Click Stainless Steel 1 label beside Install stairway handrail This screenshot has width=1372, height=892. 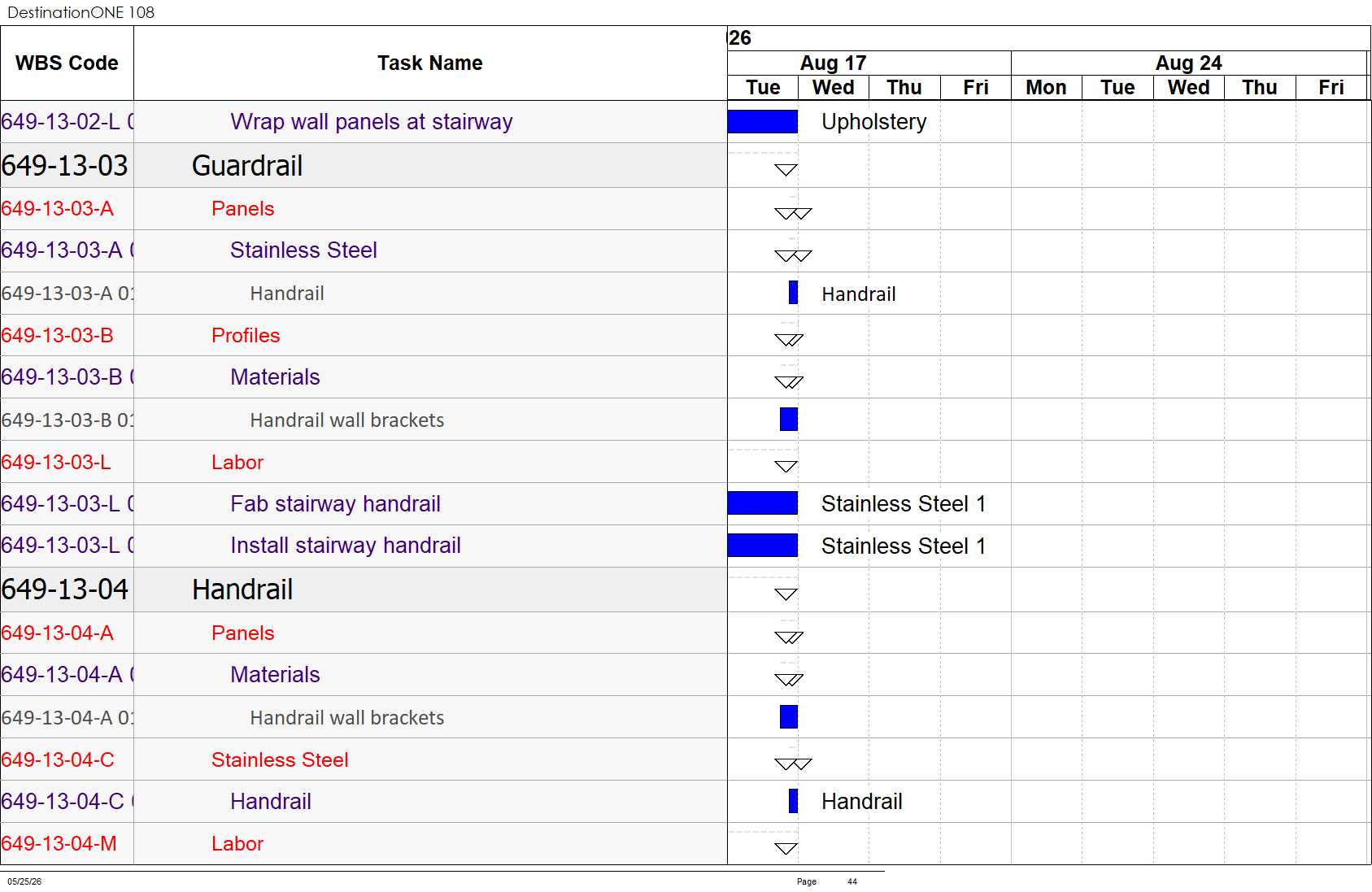[x=904, y=546]
